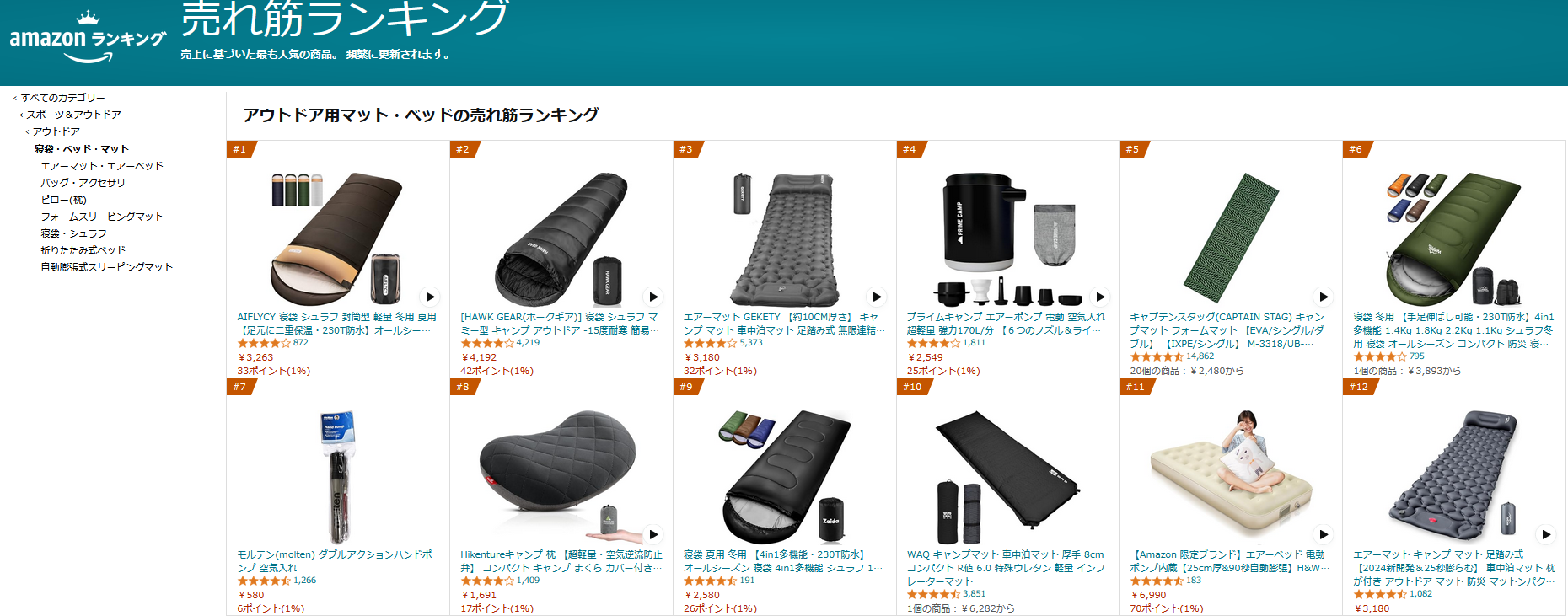
Task: Play video on HAWK GEAR sleeping bag
Action: coord(653,297)
